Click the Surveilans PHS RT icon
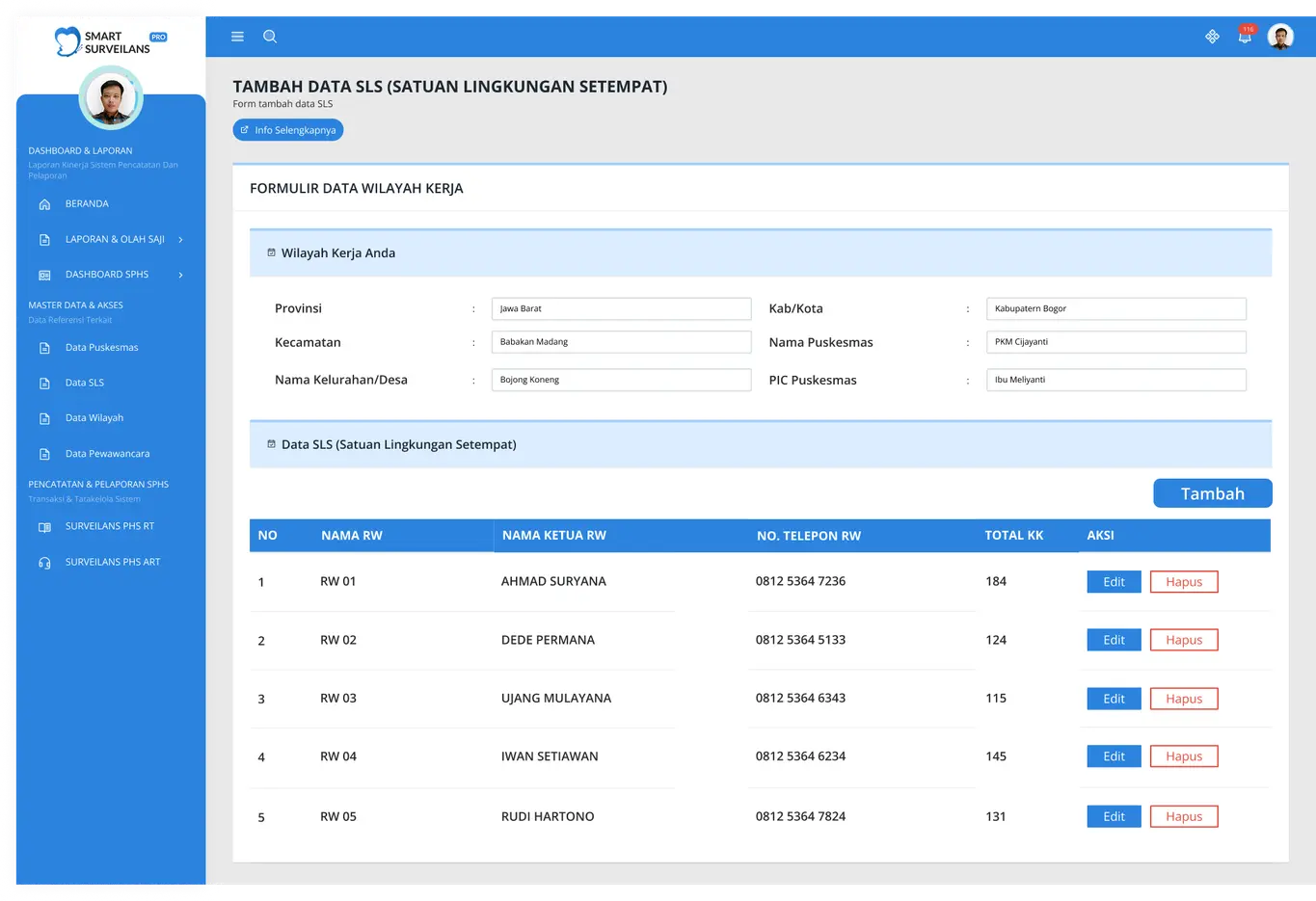This screenshot has width=1316, height=901. point(44,527)
